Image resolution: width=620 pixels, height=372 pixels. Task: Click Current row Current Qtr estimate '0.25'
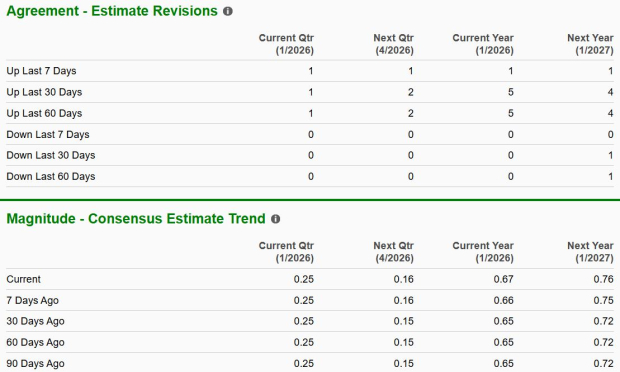coord(304,279)
